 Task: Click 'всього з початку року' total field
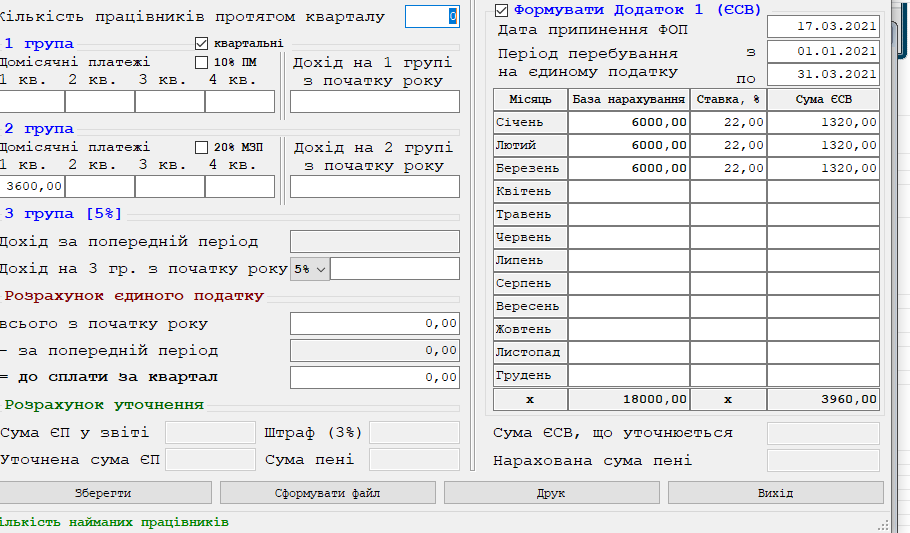(x=375, y=323)
